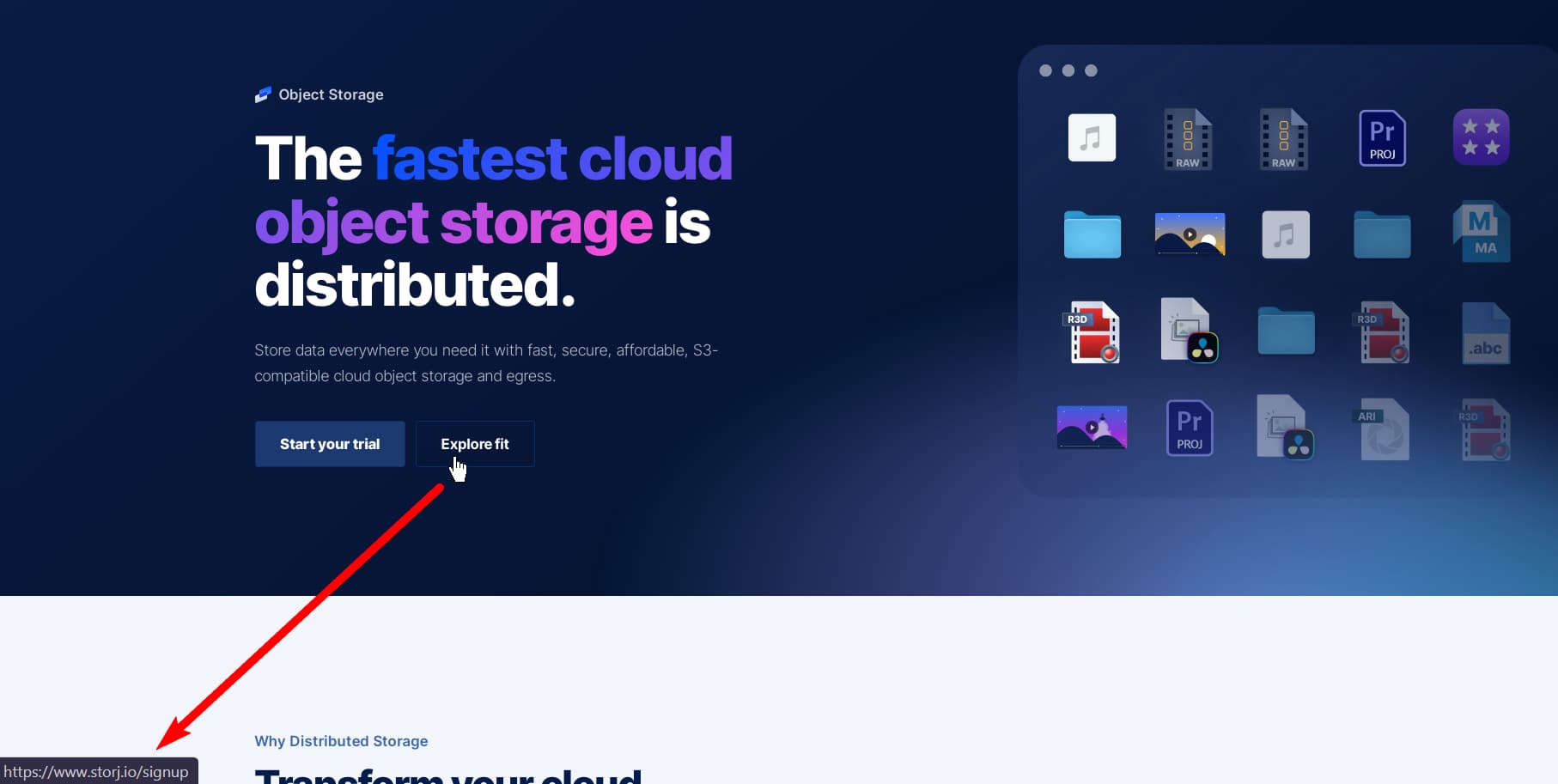The height and width of the screenshot is (784, 1558).
Task: Click the storj.io/signup URL in status bar
Action: (x=96, y=771)
